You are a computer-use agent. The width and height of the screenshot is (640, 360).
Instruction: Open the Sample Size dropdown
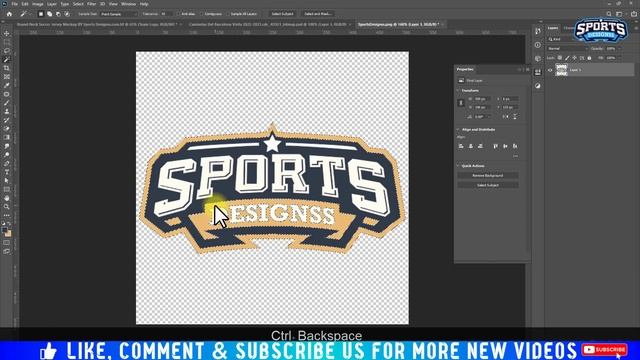point(119,14)
